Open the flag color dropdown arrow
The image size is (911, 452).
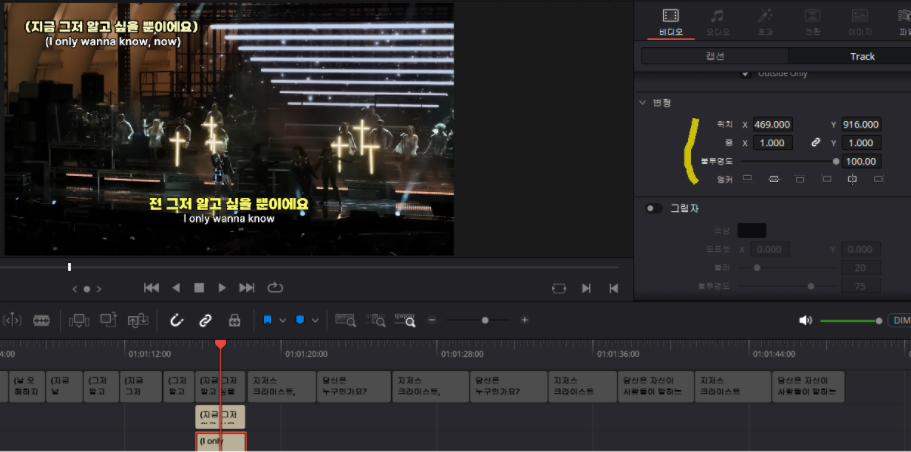coord(283,320)
